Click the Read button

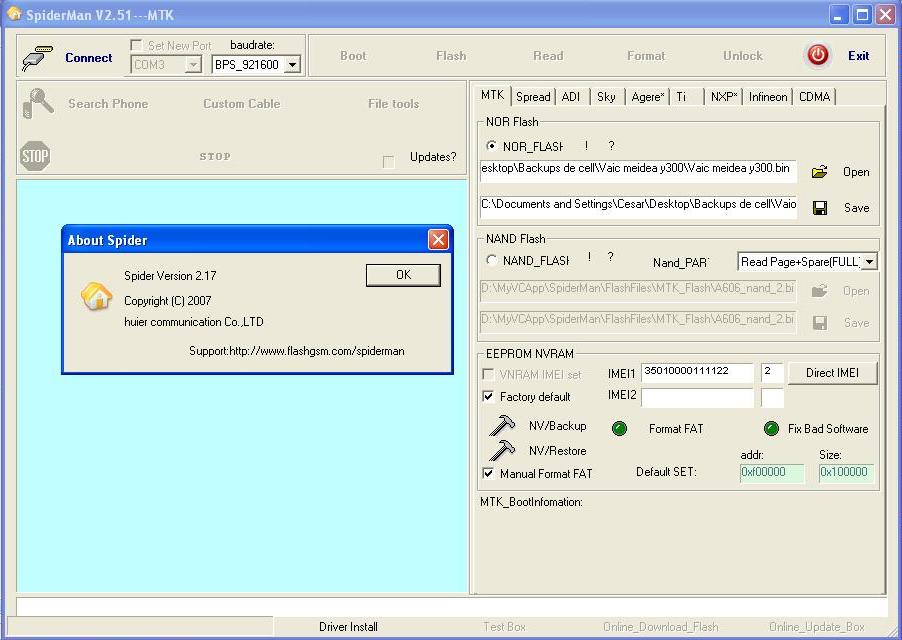point(548,56)
